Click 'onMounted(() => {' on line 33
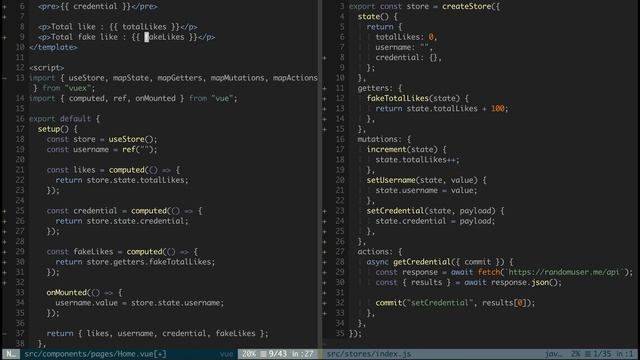The height and width of the screenshot is (360, 640). click(84, 292)
